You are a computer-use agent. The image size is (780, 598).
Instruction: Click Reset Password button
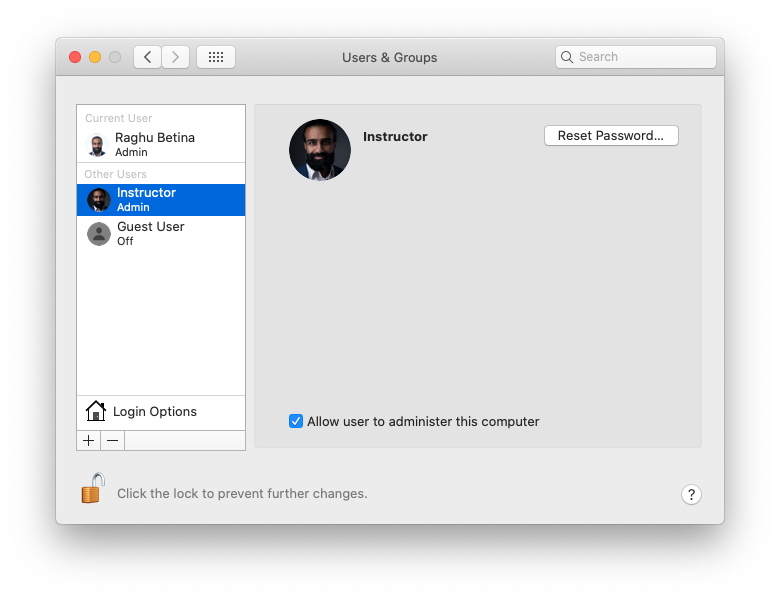point(611,136)
